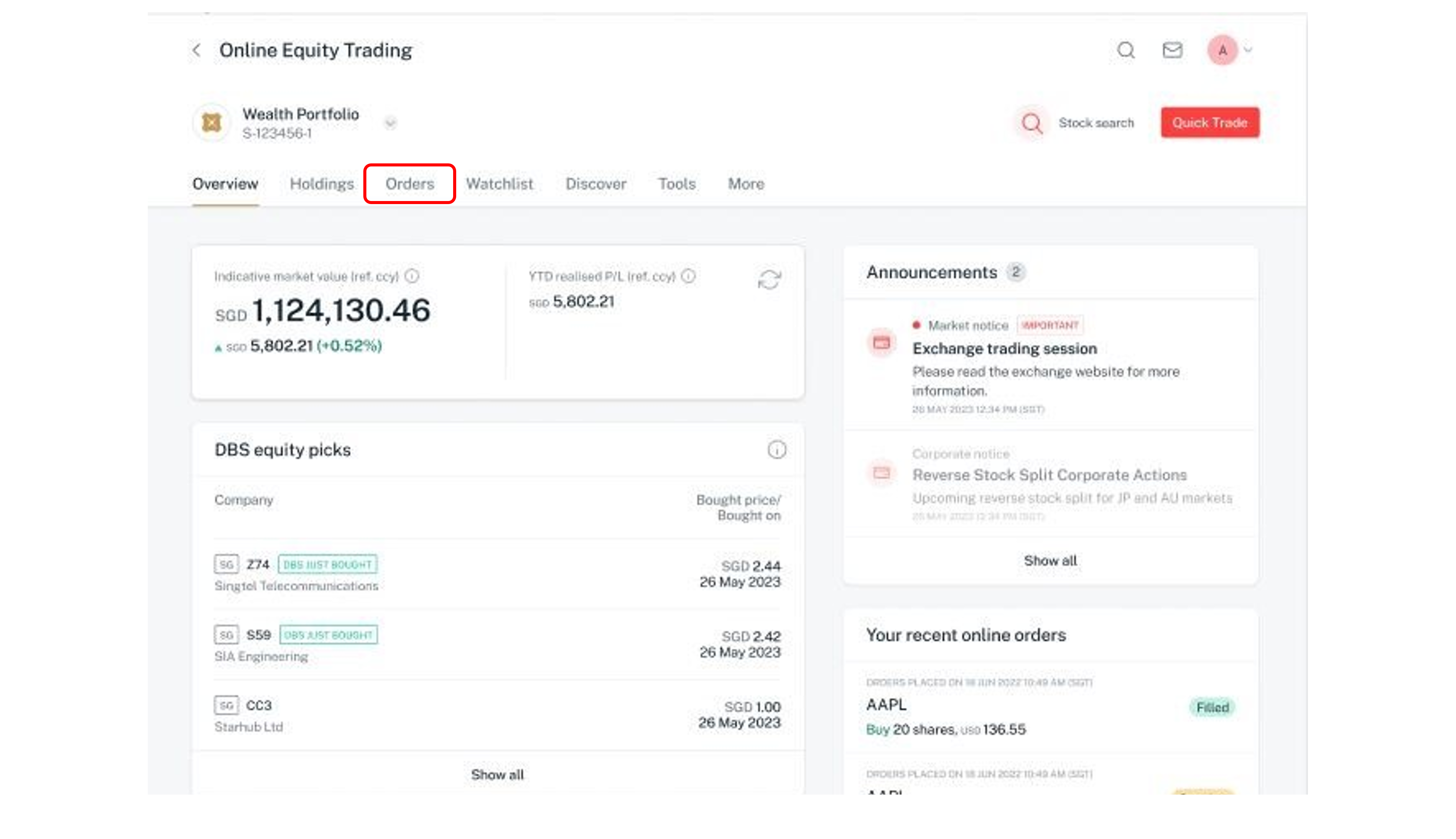Click the Market notice icon
This screenshot has height=839, width=1456.
881,343
